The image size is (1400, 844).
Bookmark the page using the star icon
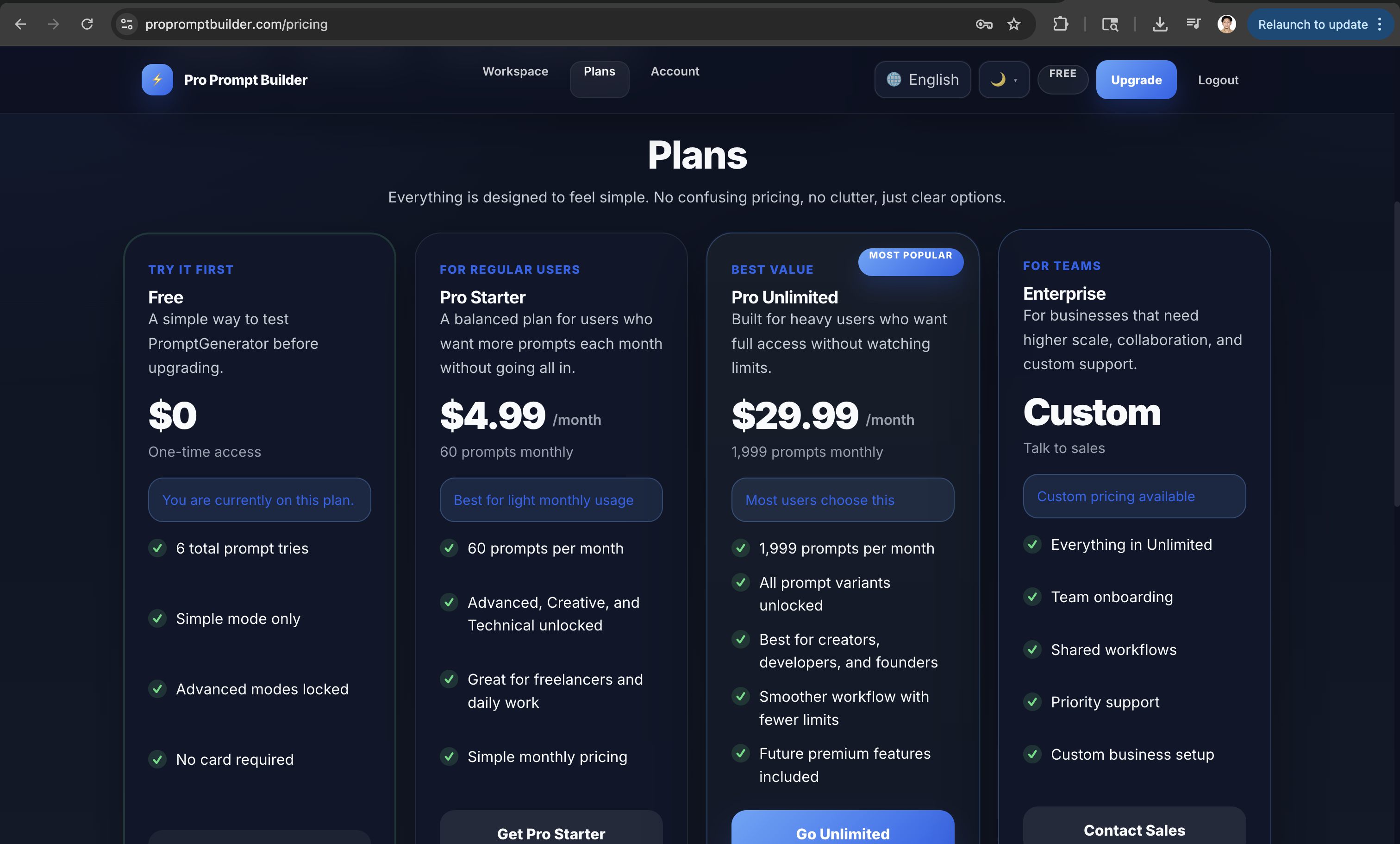pyautogui.click(x=1014, y=25)
